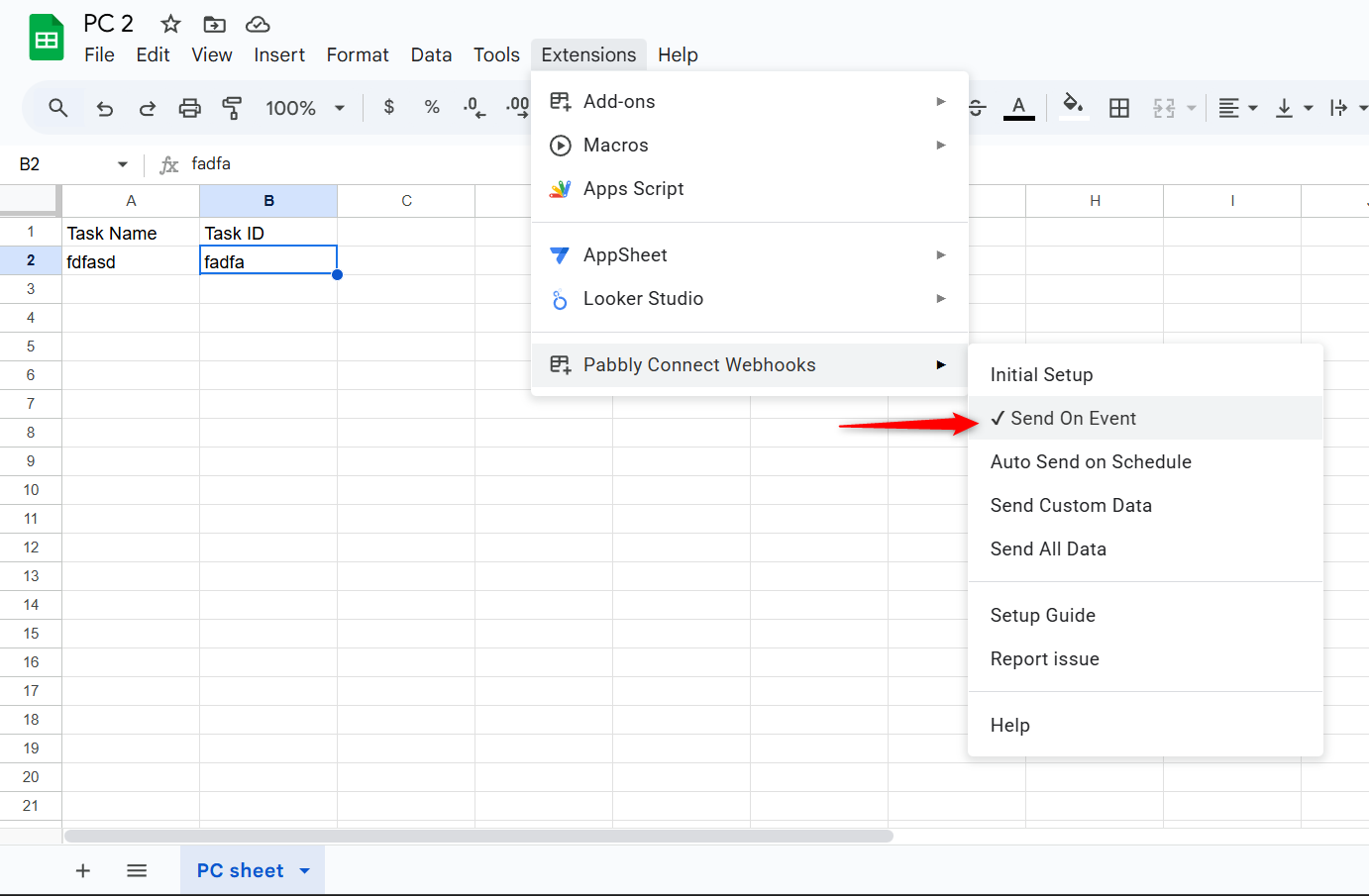Click the borders grid icon
The image size is (1369, 896).
tap(1118, 108)
